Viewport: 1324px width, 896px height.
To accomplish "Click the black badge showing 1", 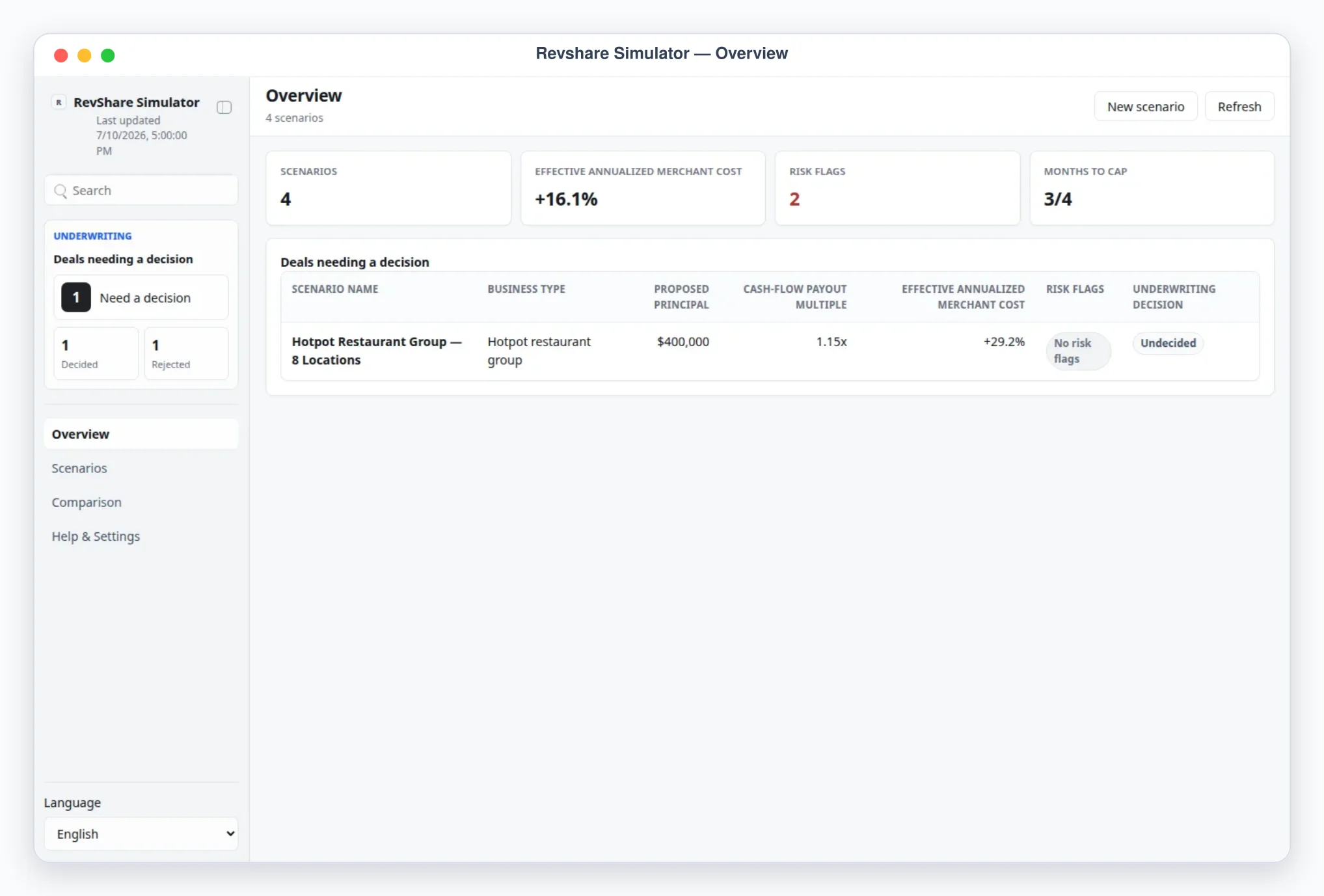I will [76, 297].
